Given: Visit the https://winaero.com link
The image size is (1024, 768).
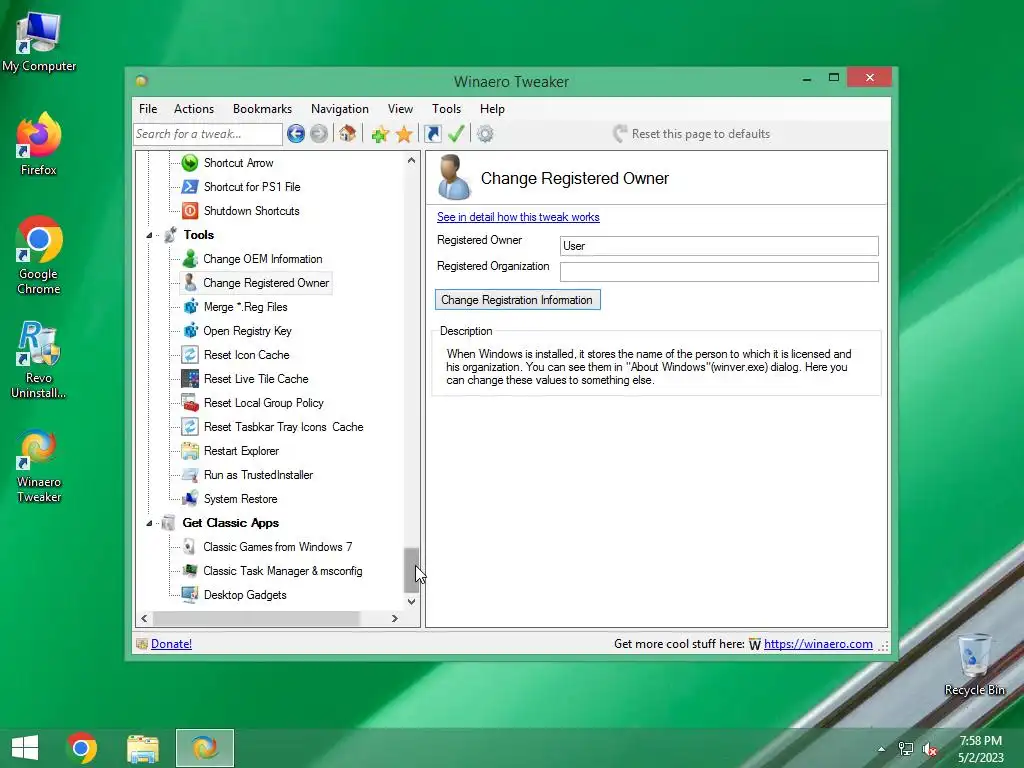Looking at the screenshot, I should click(x=818, y=644).
